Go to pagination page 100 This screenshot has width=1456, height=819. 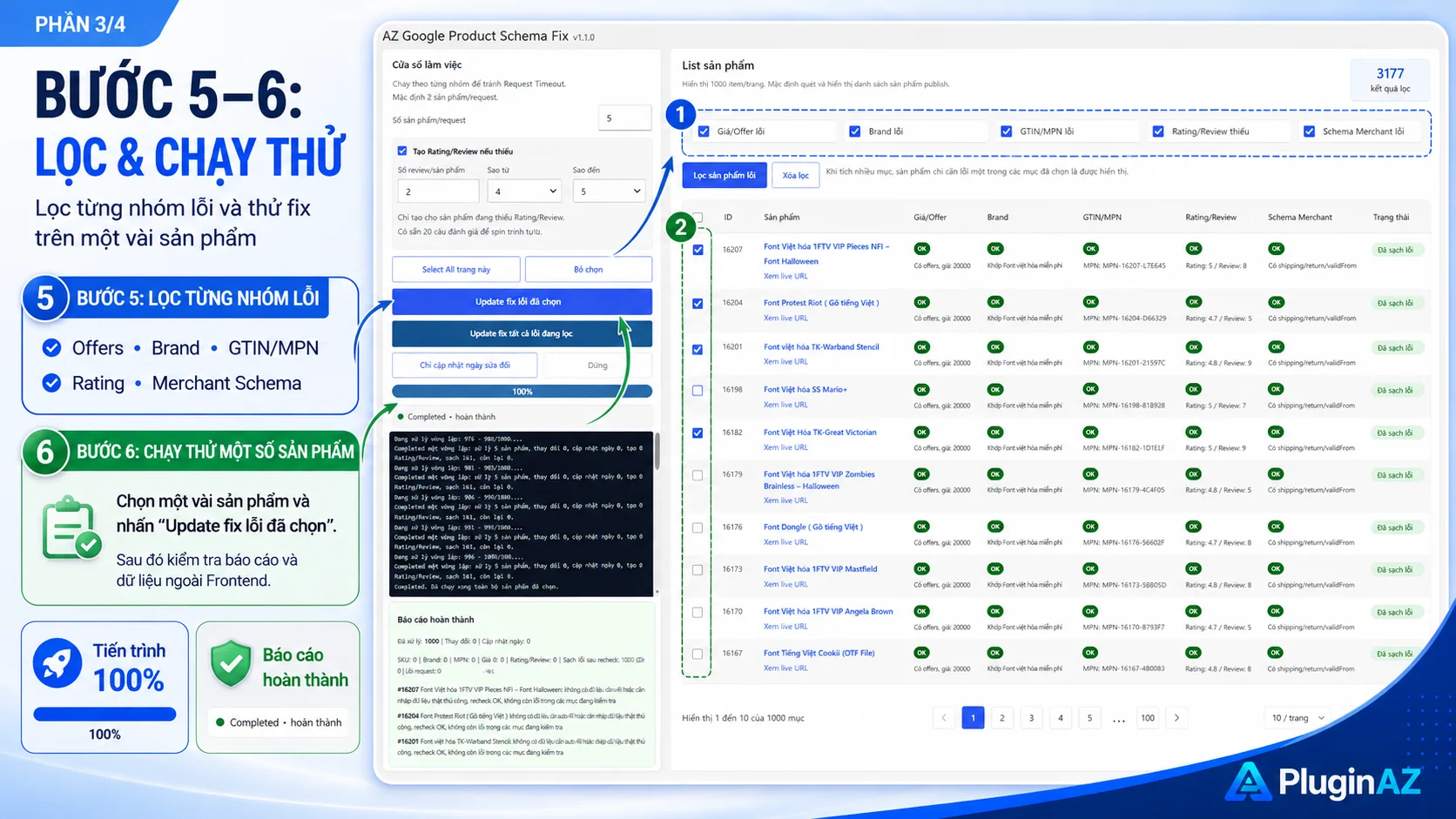pyautogui.click(x=1148, y=718)
